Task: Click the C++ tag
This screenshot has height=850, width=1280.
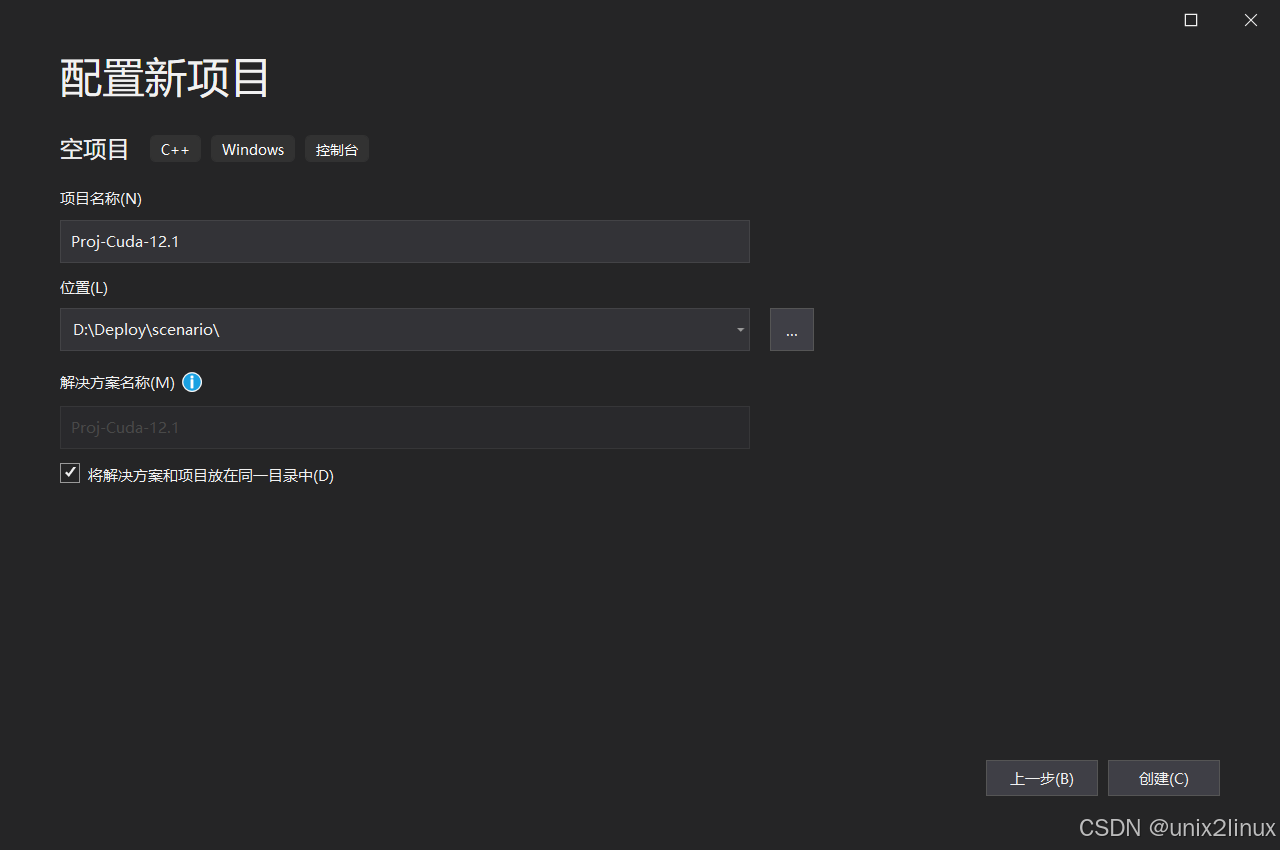Action: 175,149
